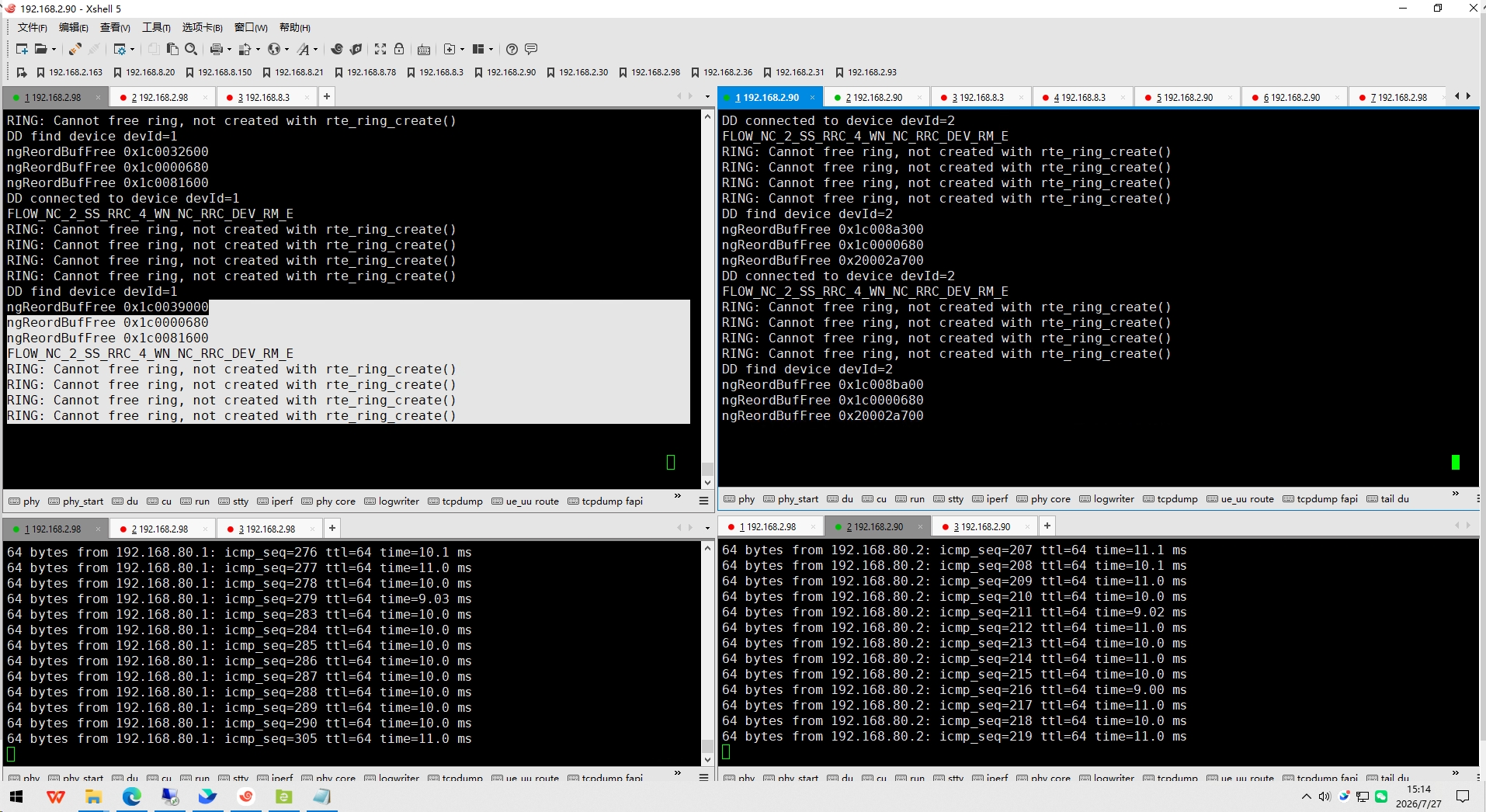Open the Help question mark icon
1486x812 pixels.
click(512, 49)
